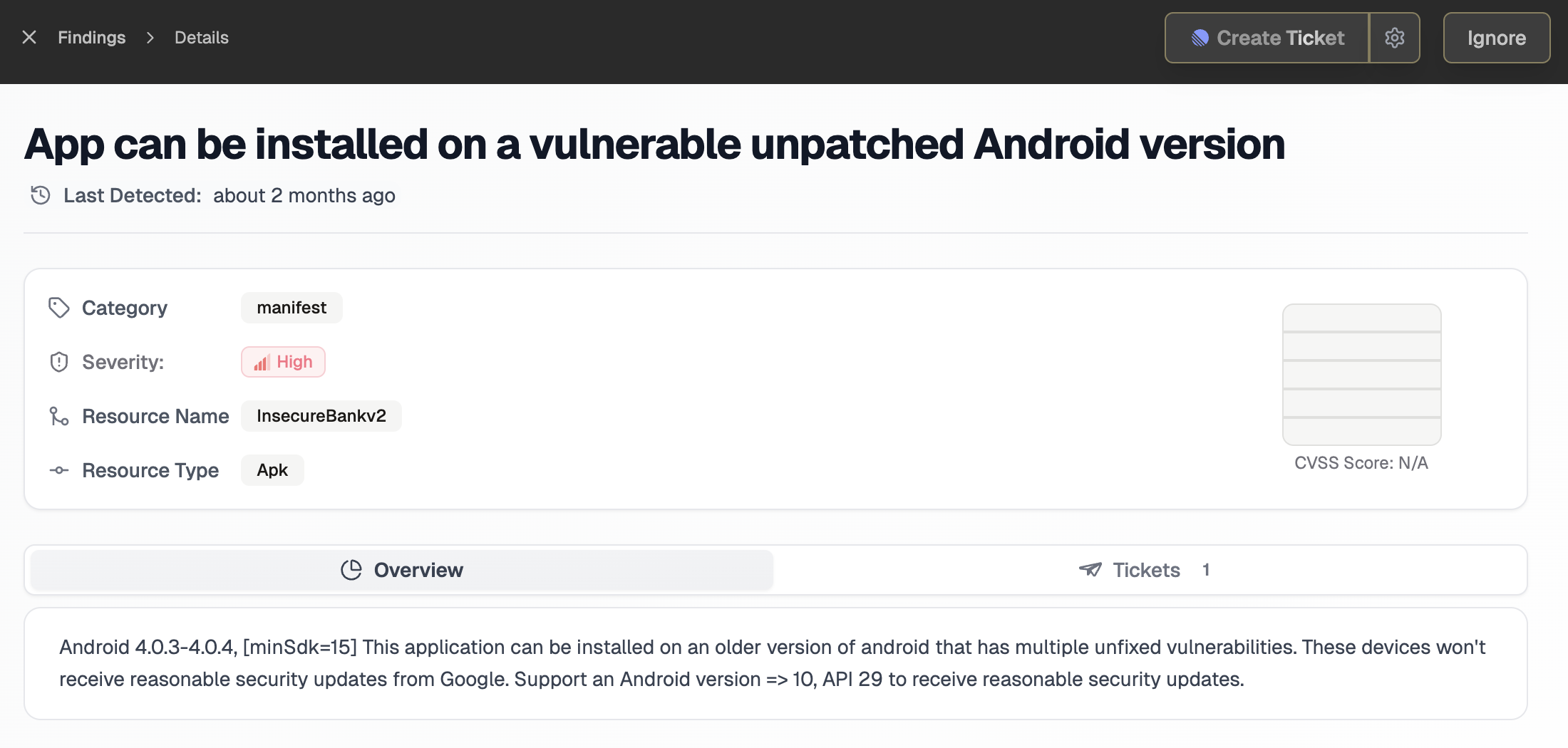Image resolution: width=1568 pixels, height=748 pixels.
Task: Click the InsecureBankv2 resource name chip
Action: tap(321, 416)
